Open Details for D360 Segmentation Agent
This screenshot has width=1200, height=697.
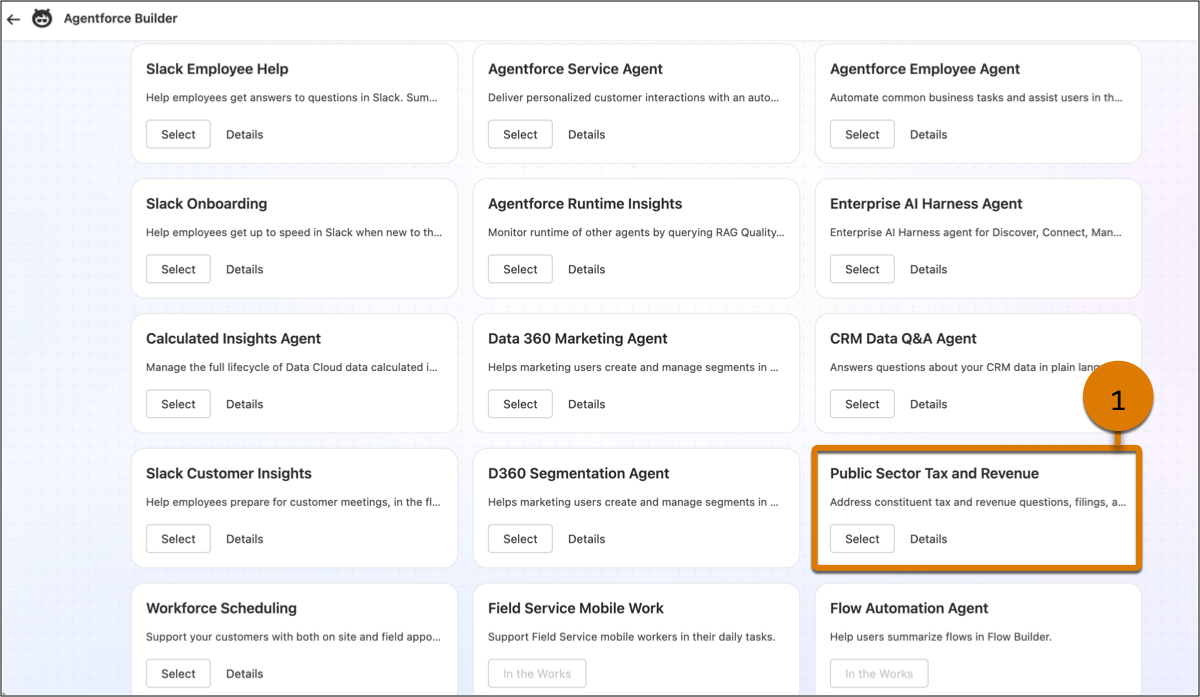(586, 539)
